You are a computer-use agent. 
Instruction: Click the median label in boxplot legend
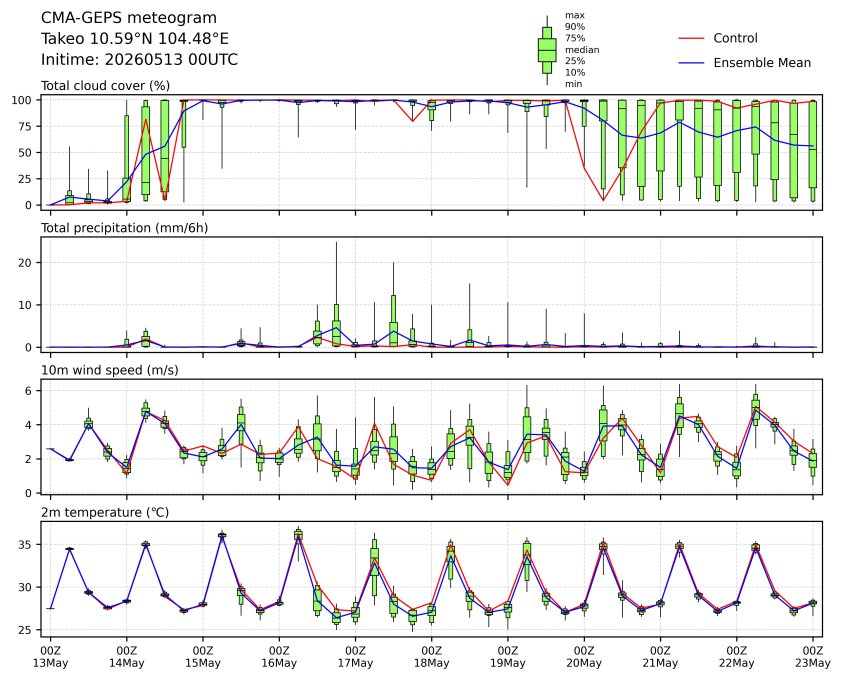(x=582, y=49)
